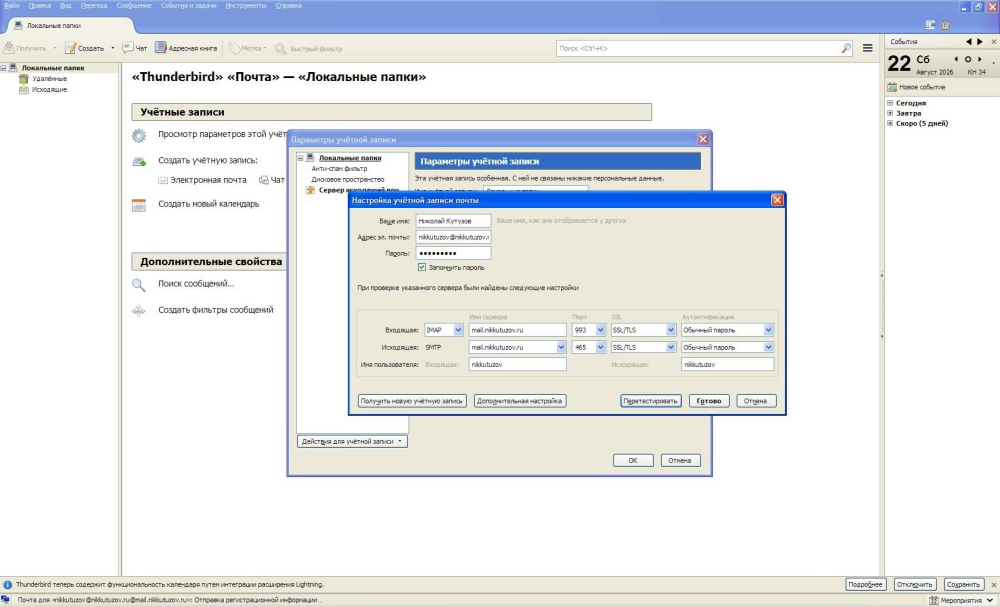Open the hamburger application menu button
Screen dimensions: 1000x607
pos(867,48)
